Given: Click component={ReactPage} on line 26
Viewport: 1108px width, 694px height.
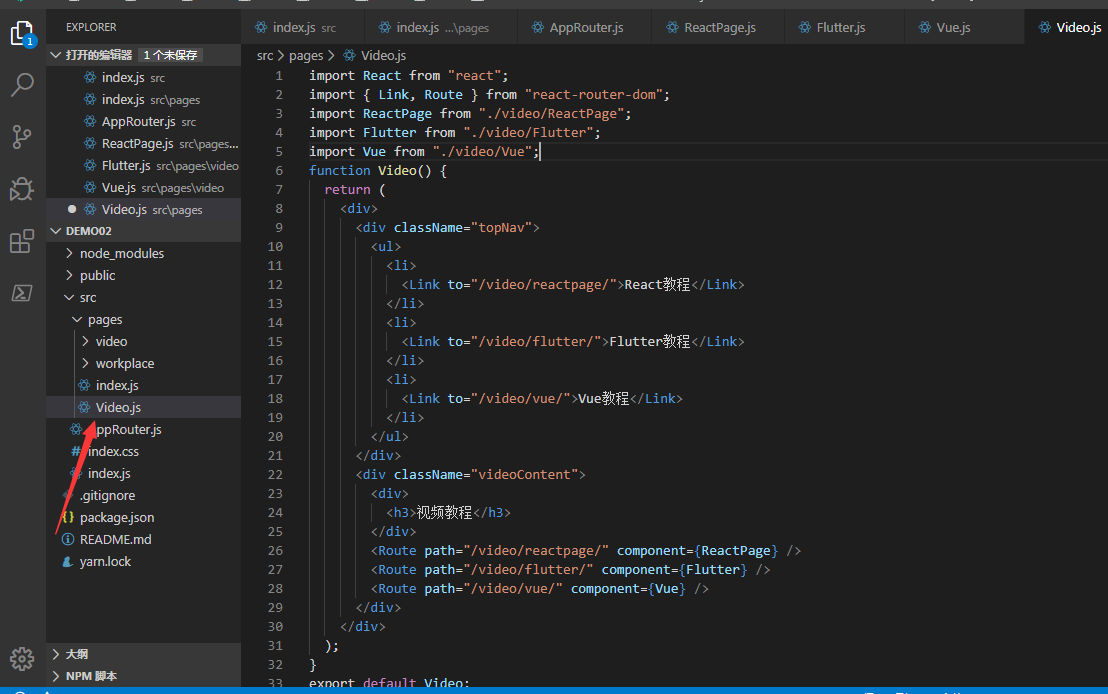Looking at the screenshot, I should point(697,551).
